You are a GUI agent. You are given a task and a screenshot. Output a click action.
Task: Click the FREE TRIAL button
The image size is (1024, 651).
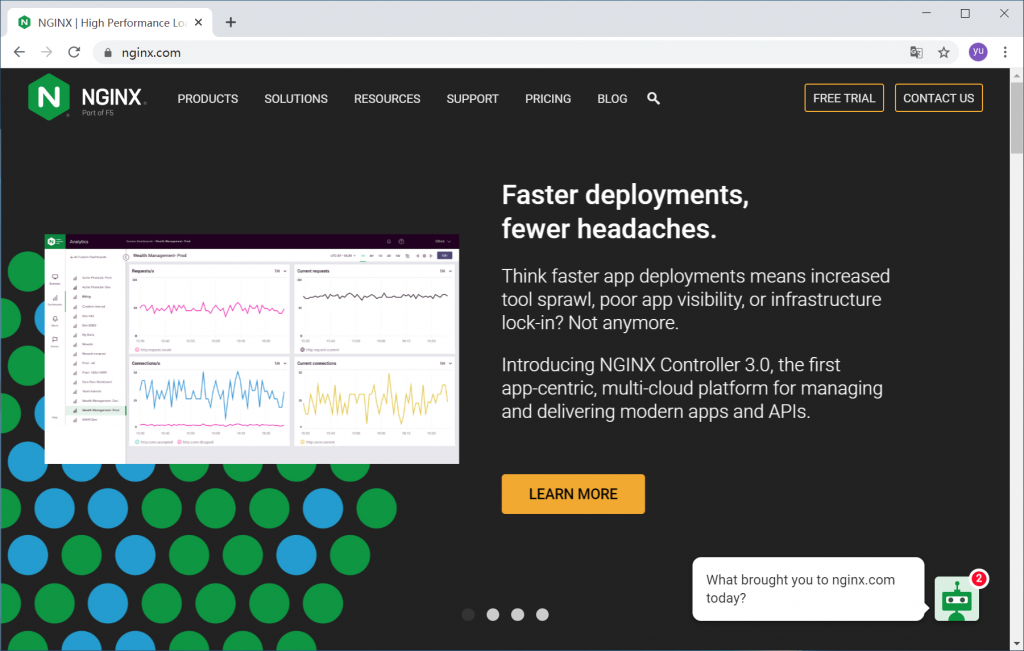(x=844, y=98)
